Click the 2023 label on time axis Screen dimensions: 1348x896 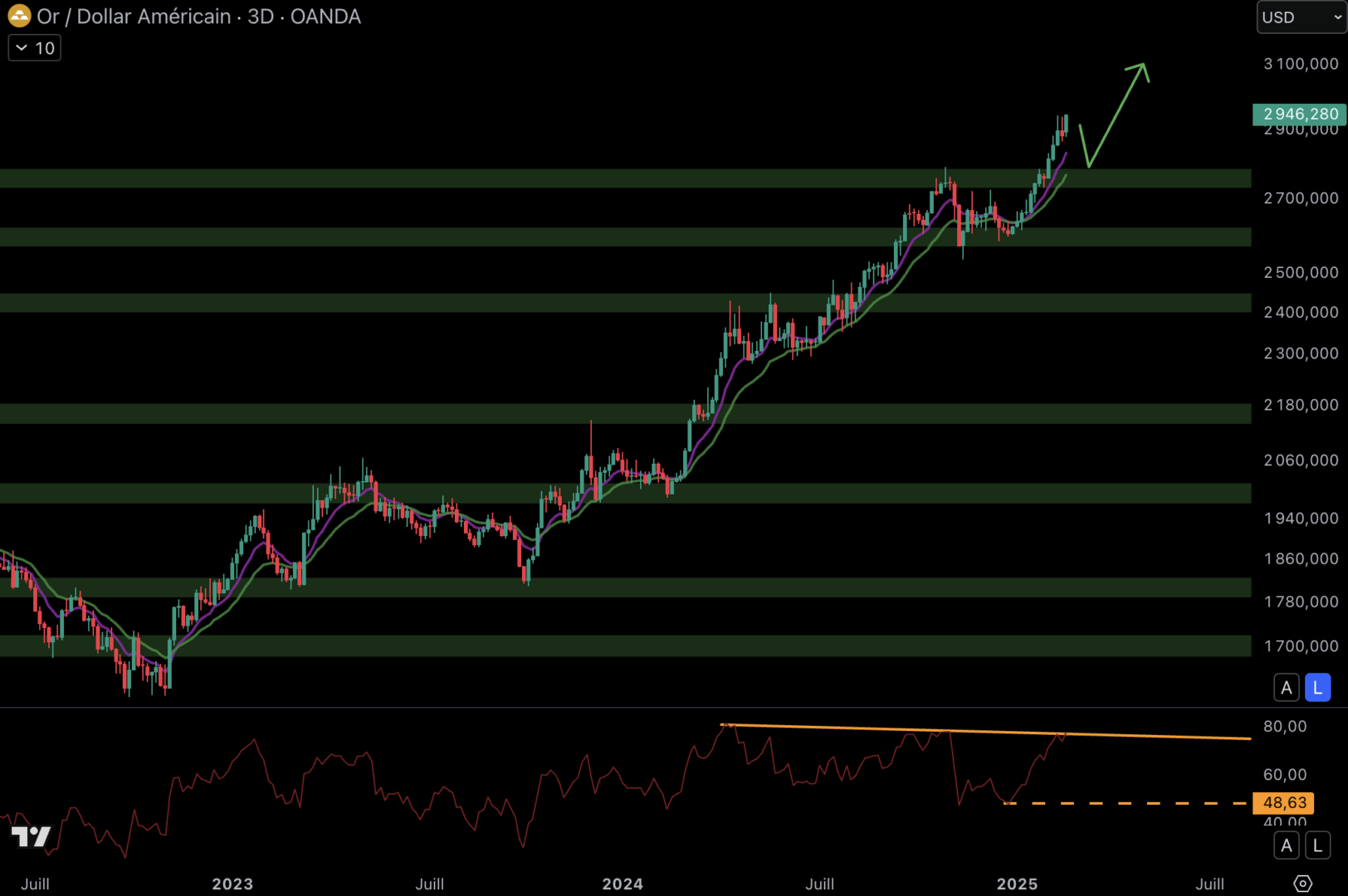[232, 884]
